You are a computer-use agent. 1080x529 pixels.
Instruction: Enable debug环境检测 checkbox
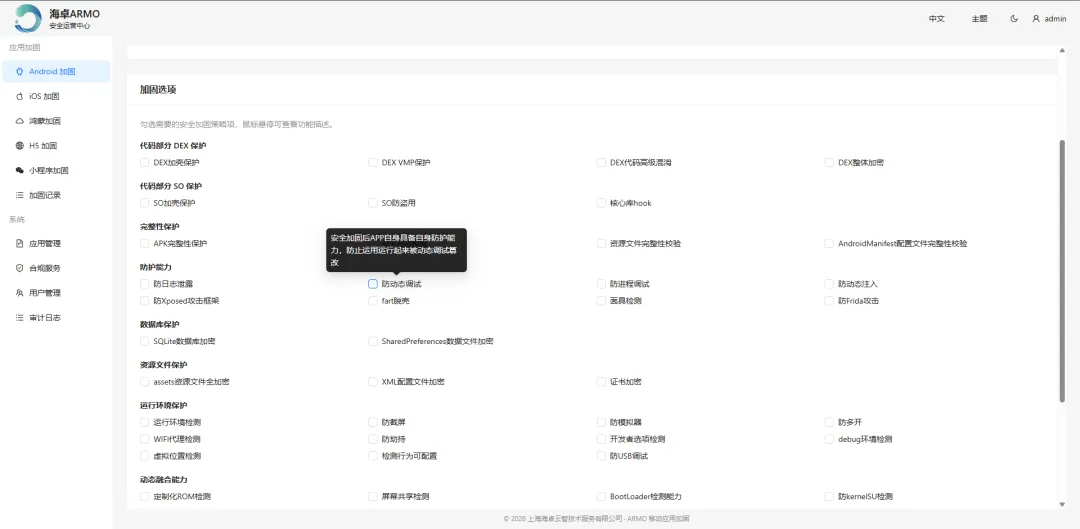click(x=829, y=439)
